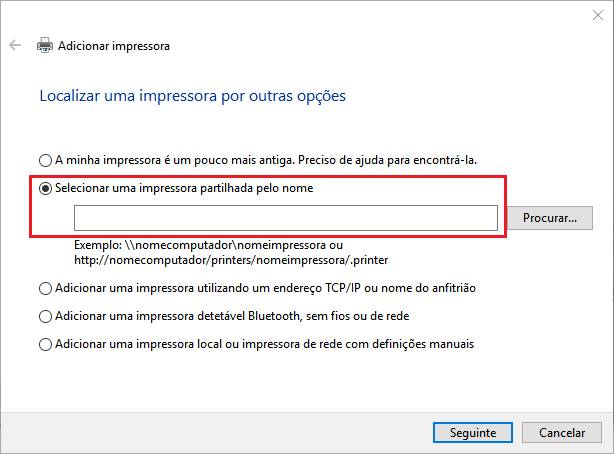614x454 pixels.
Task: Choose the TCP/IP address radio option
Action: click(45, 289)
